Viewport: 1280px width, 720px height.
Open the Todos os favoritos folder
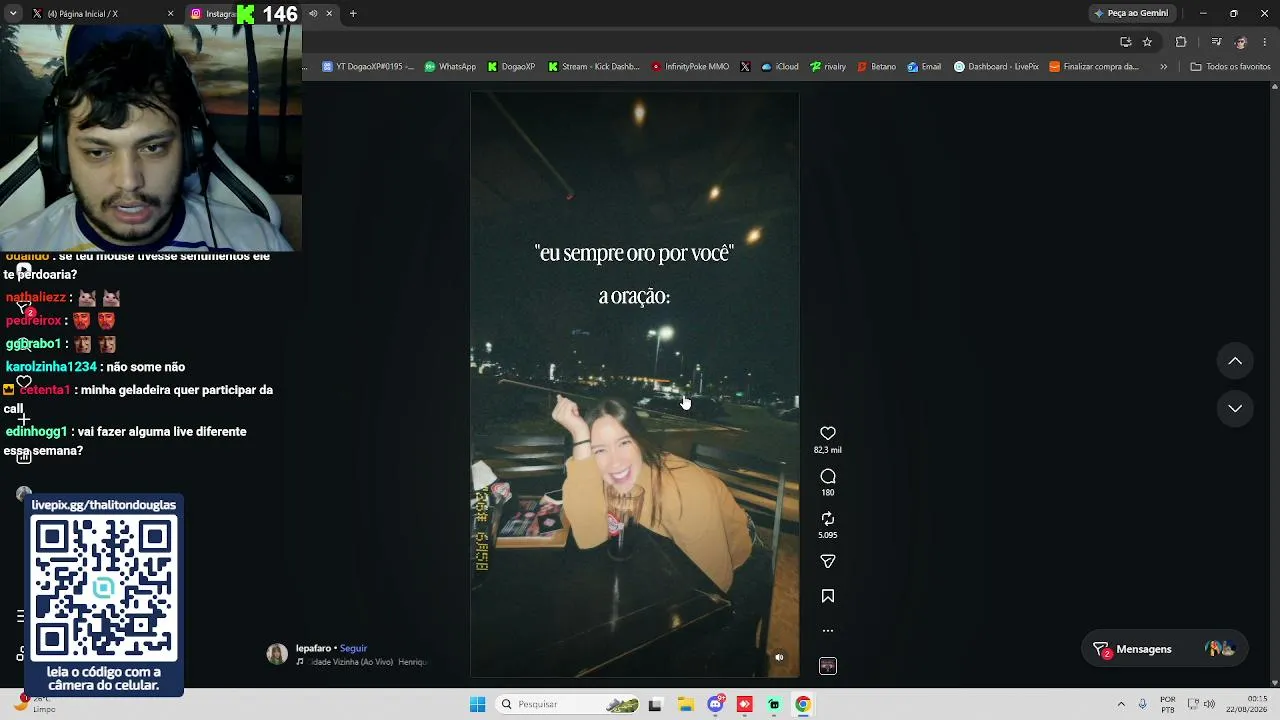pos(1230,67)
